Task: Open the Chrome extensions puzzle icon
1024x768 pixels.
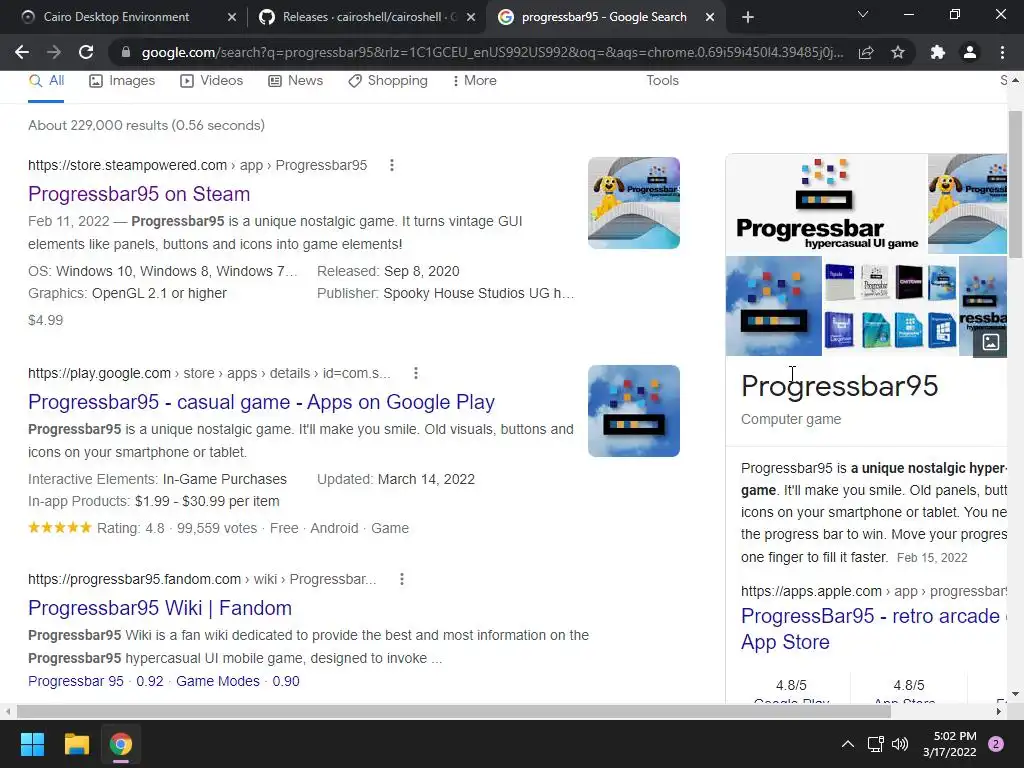Action: (938, 52)
